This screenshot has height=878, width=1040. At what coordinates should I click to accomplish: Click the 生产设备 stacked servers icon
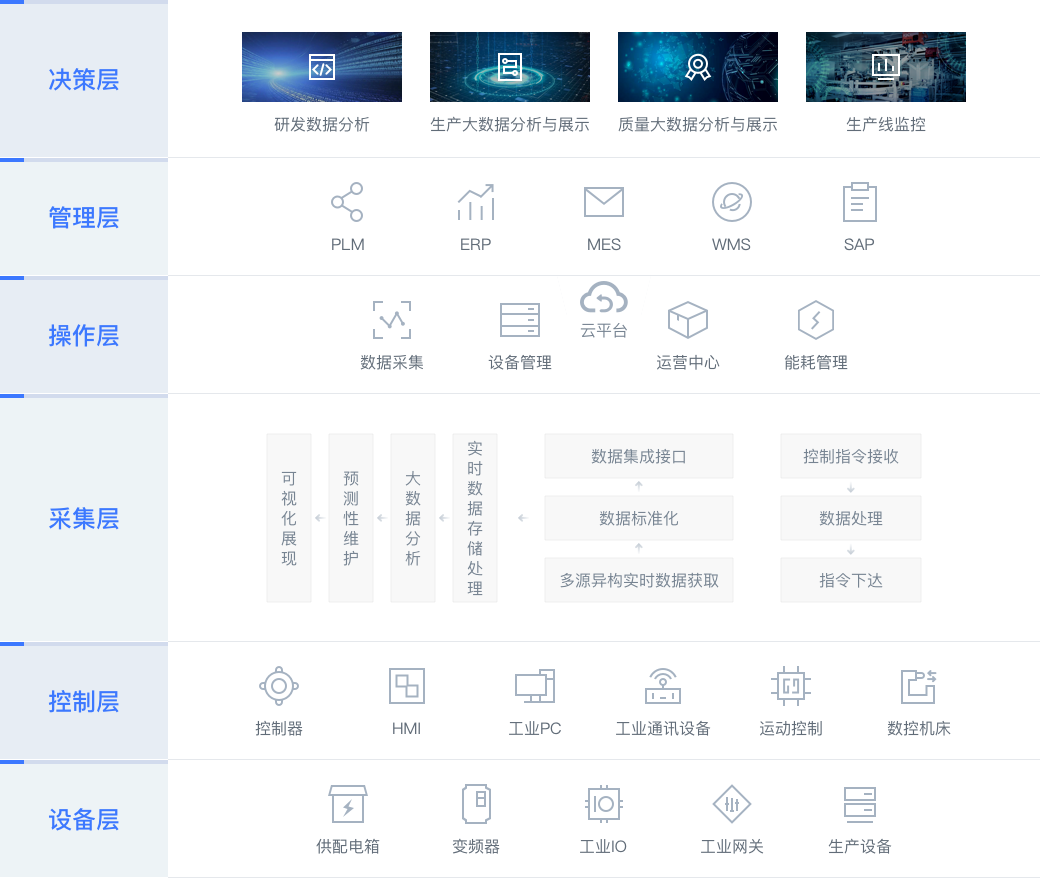click(x=860, y=804)
